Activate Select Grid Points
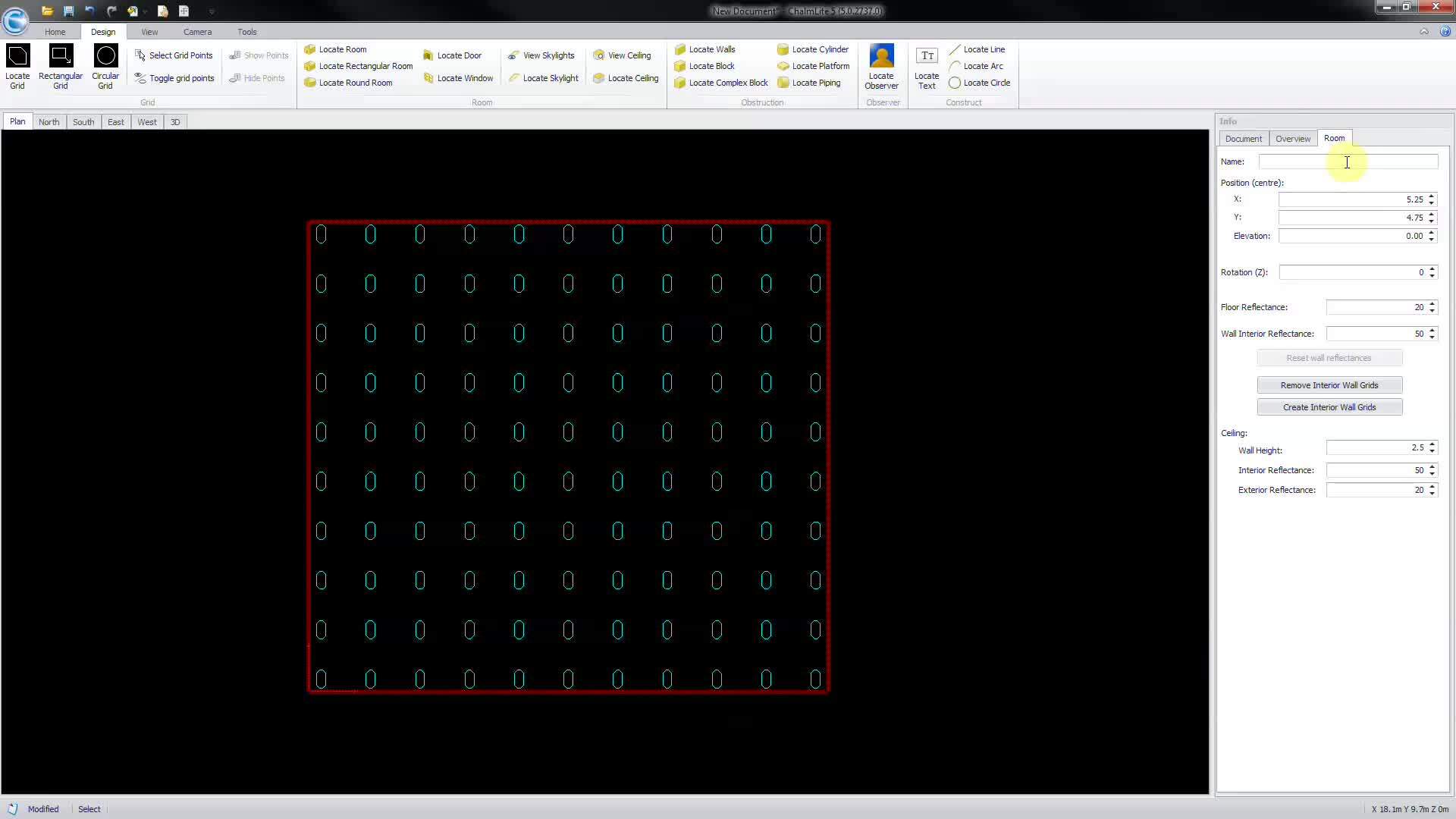This screenshot has width=1456, height=819. [174, 55]
